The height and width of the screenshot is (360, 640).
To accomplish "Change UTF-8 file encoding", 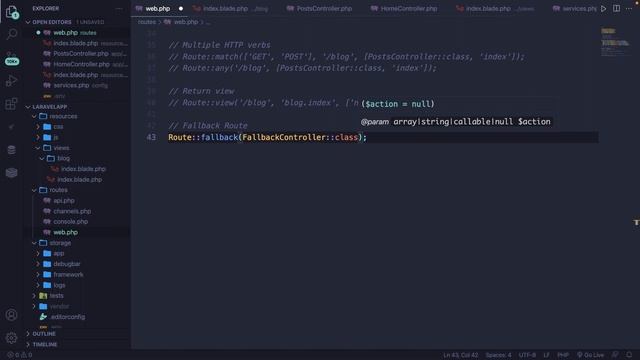I will coord(527,355).
